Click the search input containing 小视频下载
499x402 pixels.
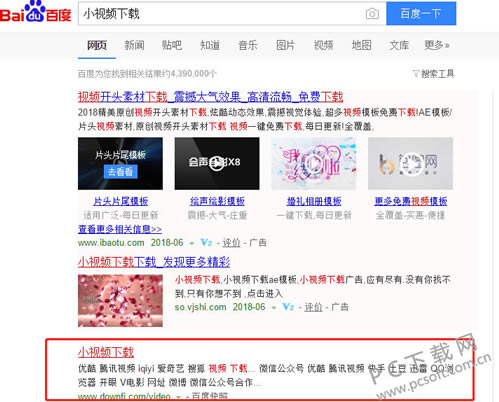(222, 14)
